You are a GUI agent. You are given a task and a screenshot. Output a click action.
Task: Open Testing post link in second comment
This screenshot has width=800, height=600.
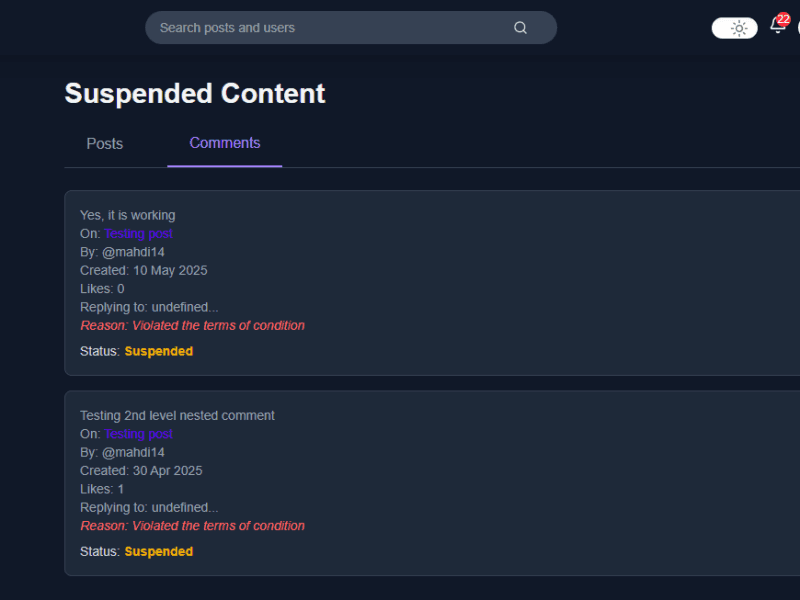coord(138,433)
